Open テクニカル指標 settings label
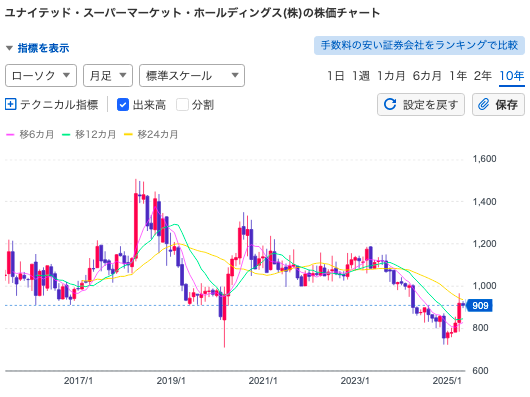 (x=59, y=105)
